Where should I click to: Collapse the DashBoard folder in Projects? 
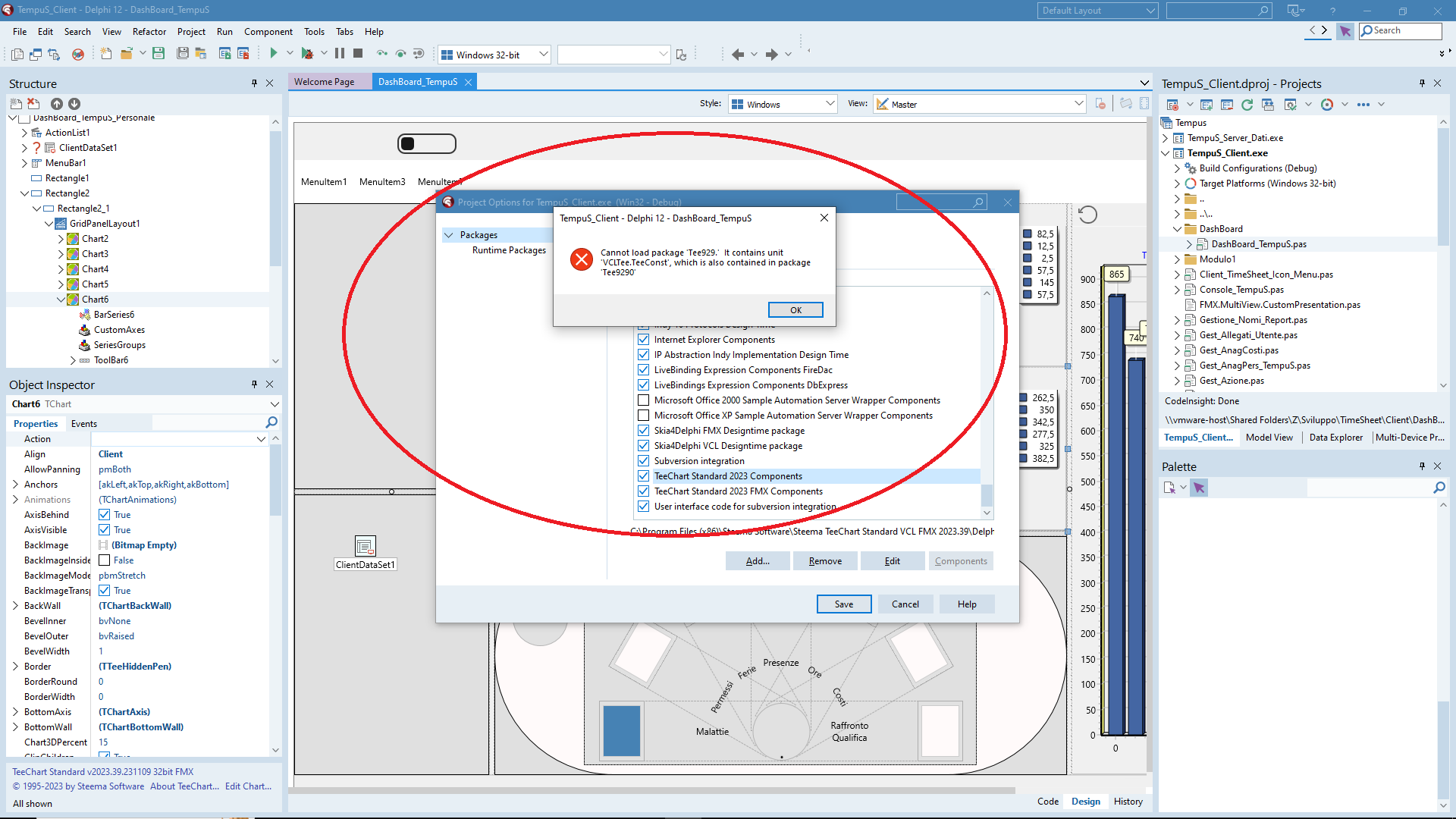click(x=1178, y=229)
